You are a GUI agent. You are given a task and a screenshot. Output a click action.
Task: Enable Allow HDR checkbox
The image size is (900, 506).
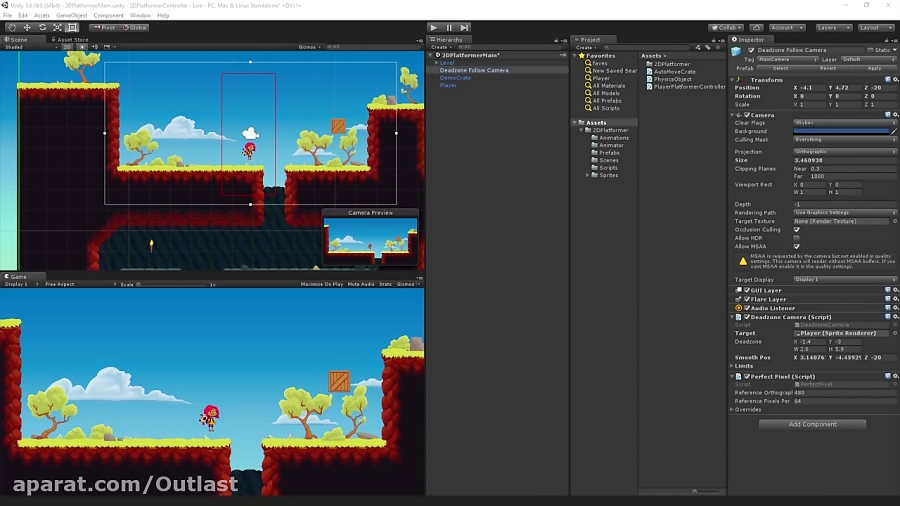(797, 238)
